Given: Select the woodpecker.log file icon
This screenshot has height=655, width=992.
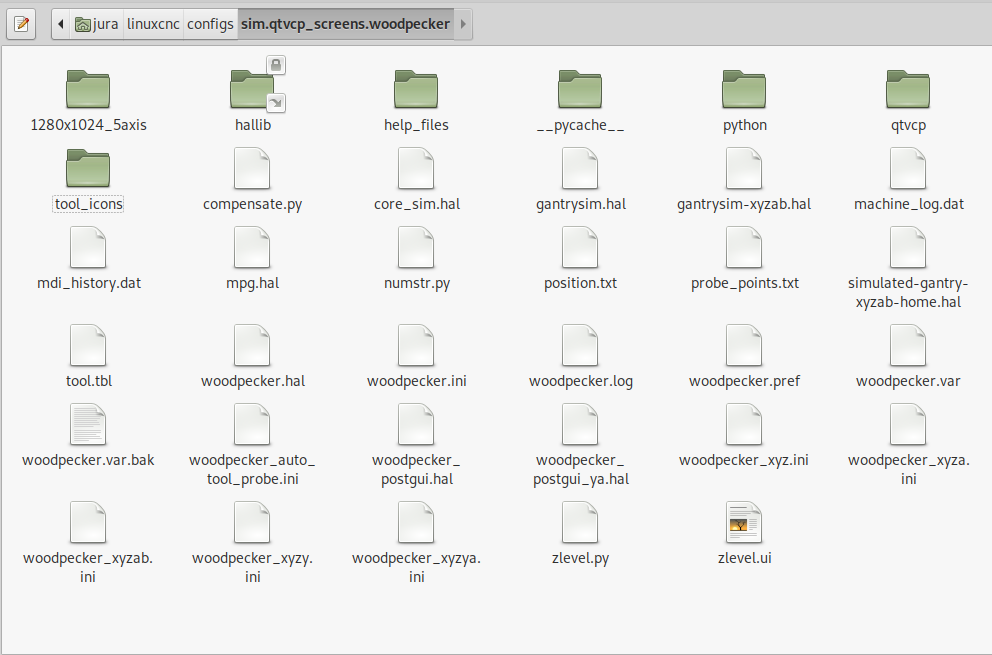Looking at the screenshot, I should click(580, 346).
